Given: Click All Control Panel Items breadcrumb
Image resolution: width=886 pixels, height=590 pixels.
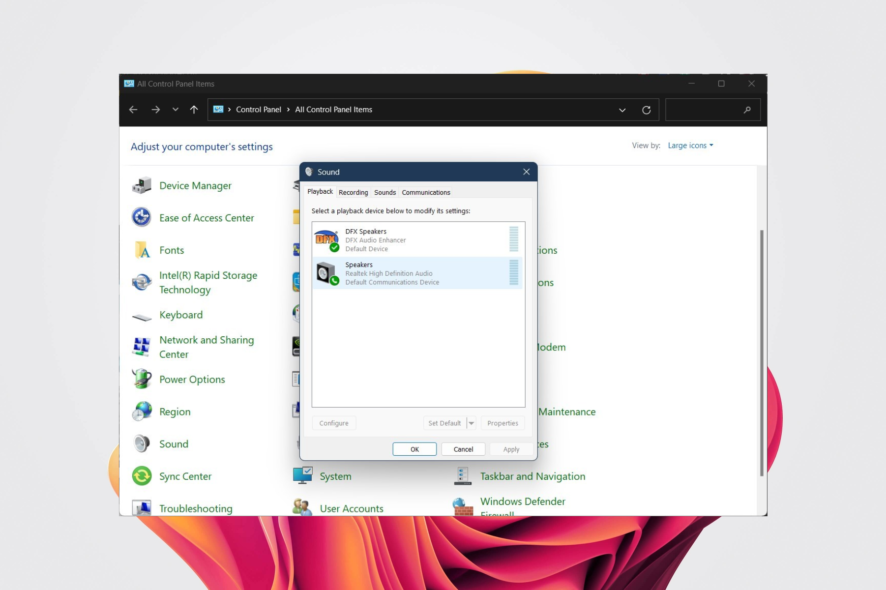Looking at the screenshot, I should click(333, 110).
